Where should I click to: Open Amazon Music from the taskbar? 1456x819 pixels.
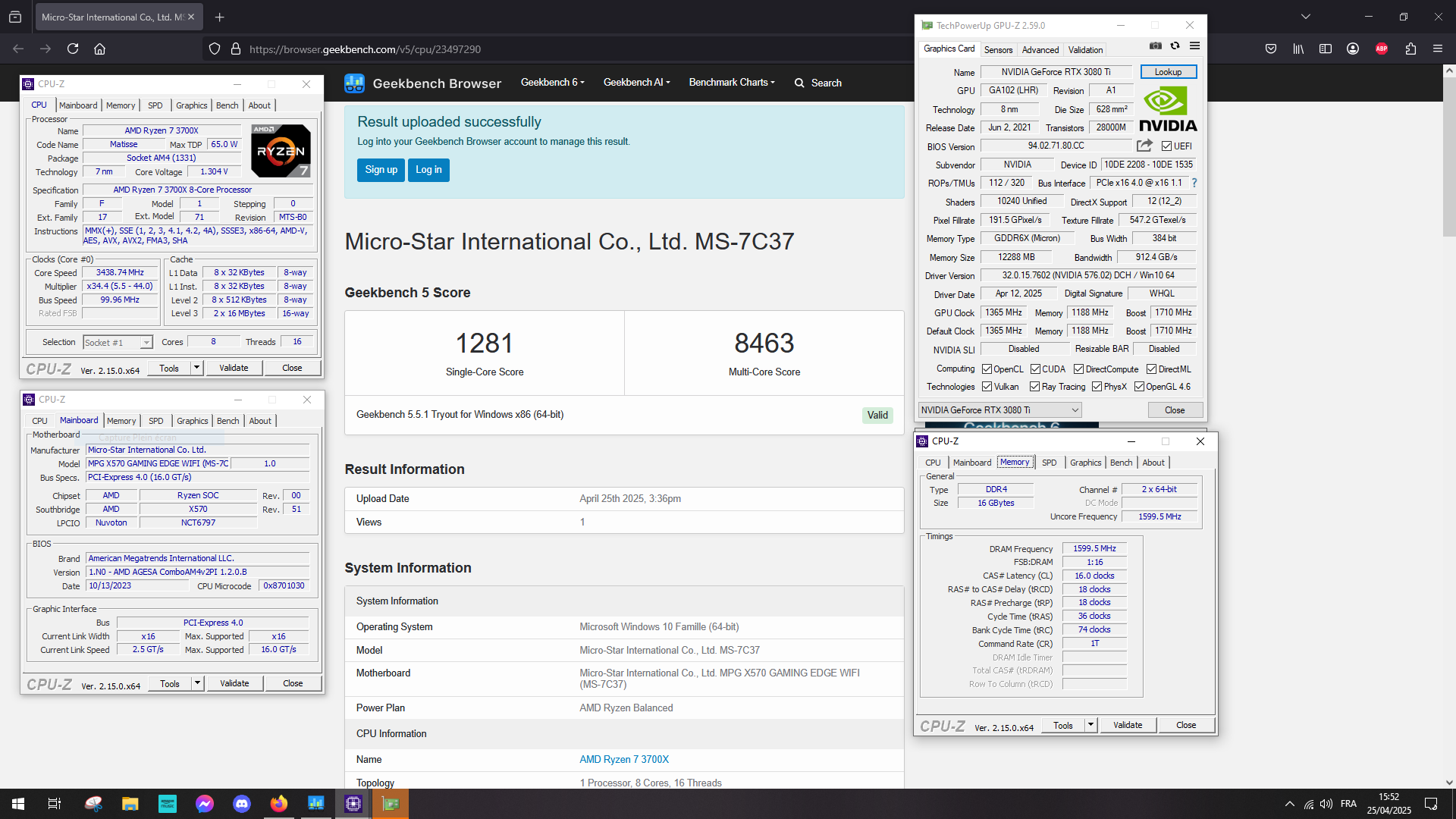click(x=168, y=804)
